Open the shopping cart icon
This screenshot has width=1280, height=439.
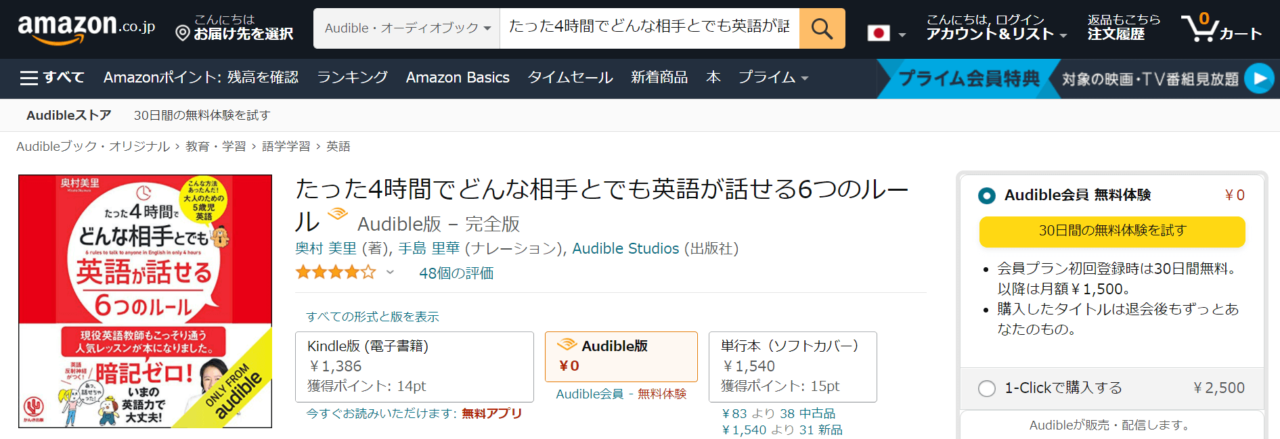1196,28
